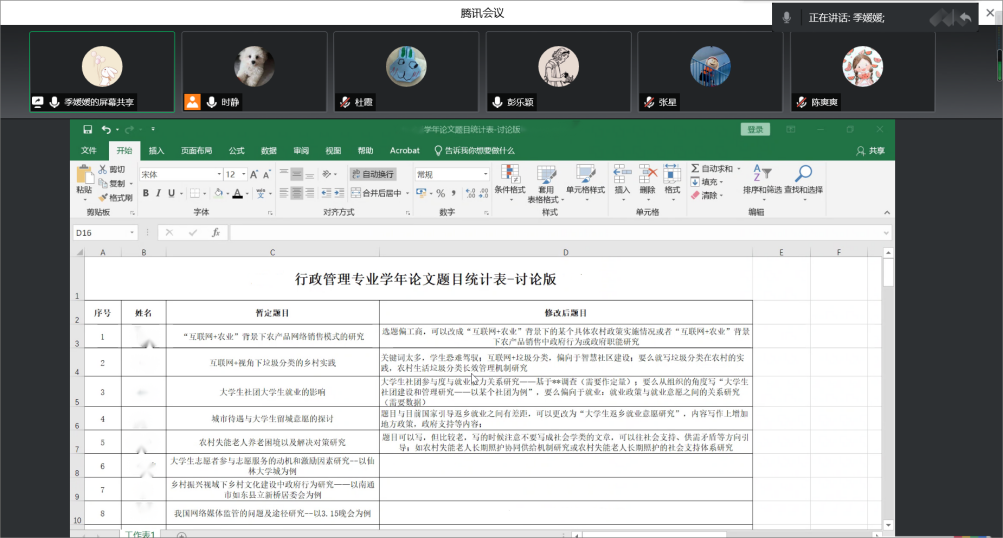Screen dimensions: 1003x538
Task: Click the Share (共享) button
Action: coord(870,150)
